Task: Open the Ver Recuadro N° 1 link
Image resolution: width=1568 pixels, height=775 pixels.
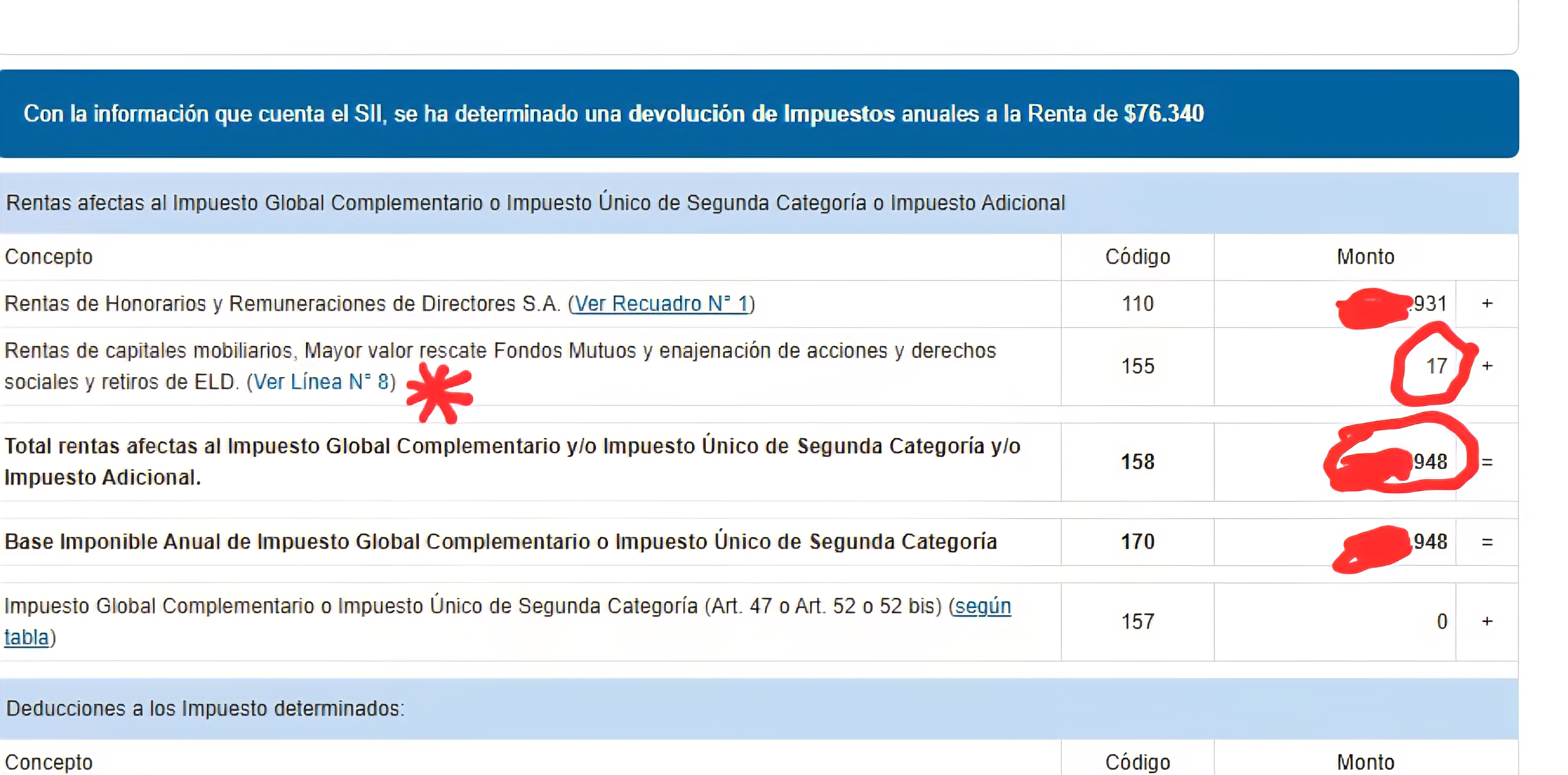Action: pos(661,304)
